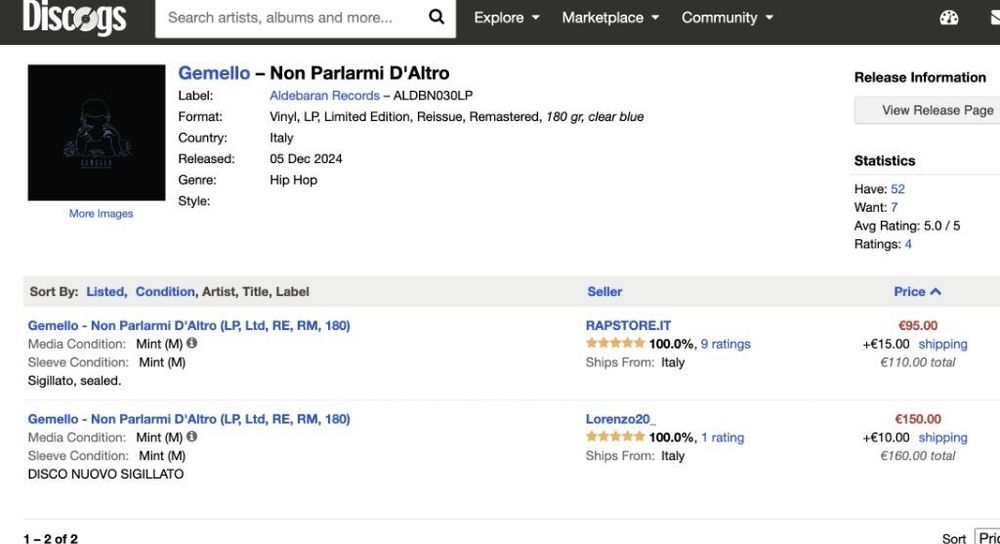Open the RAPSTORE.IT seller profile
Viewport: 1000px width, 544px height.
tap(628, 325)
